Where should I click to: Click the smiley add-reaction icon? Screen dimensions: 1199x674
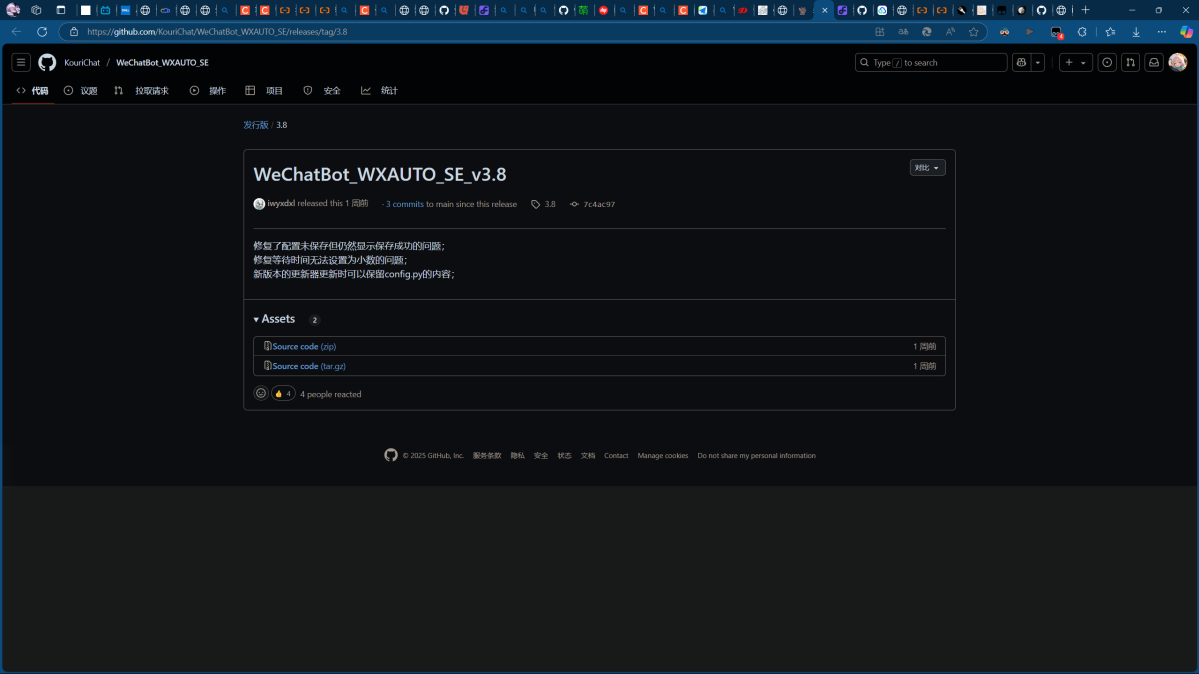coord(261,393)
